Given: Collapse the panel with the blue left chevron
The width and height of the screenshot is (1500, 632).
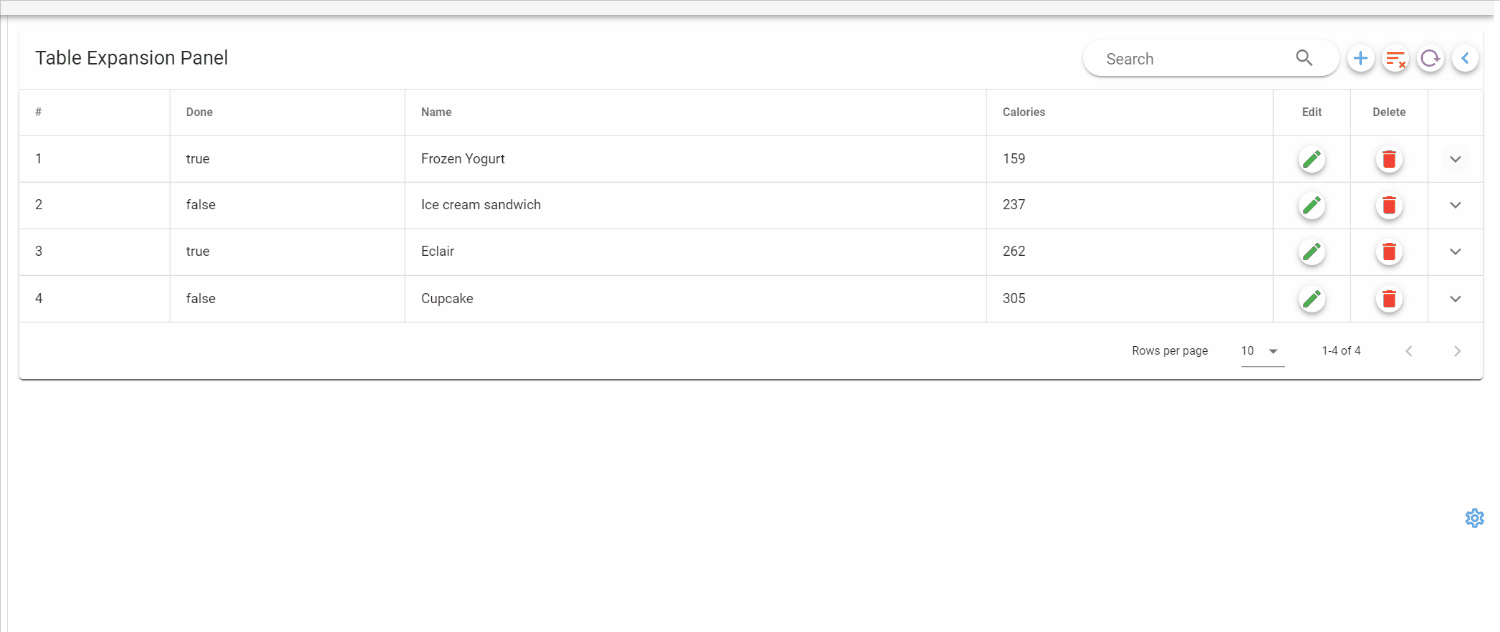Looking at the screenshot, I should point(1465,59).
